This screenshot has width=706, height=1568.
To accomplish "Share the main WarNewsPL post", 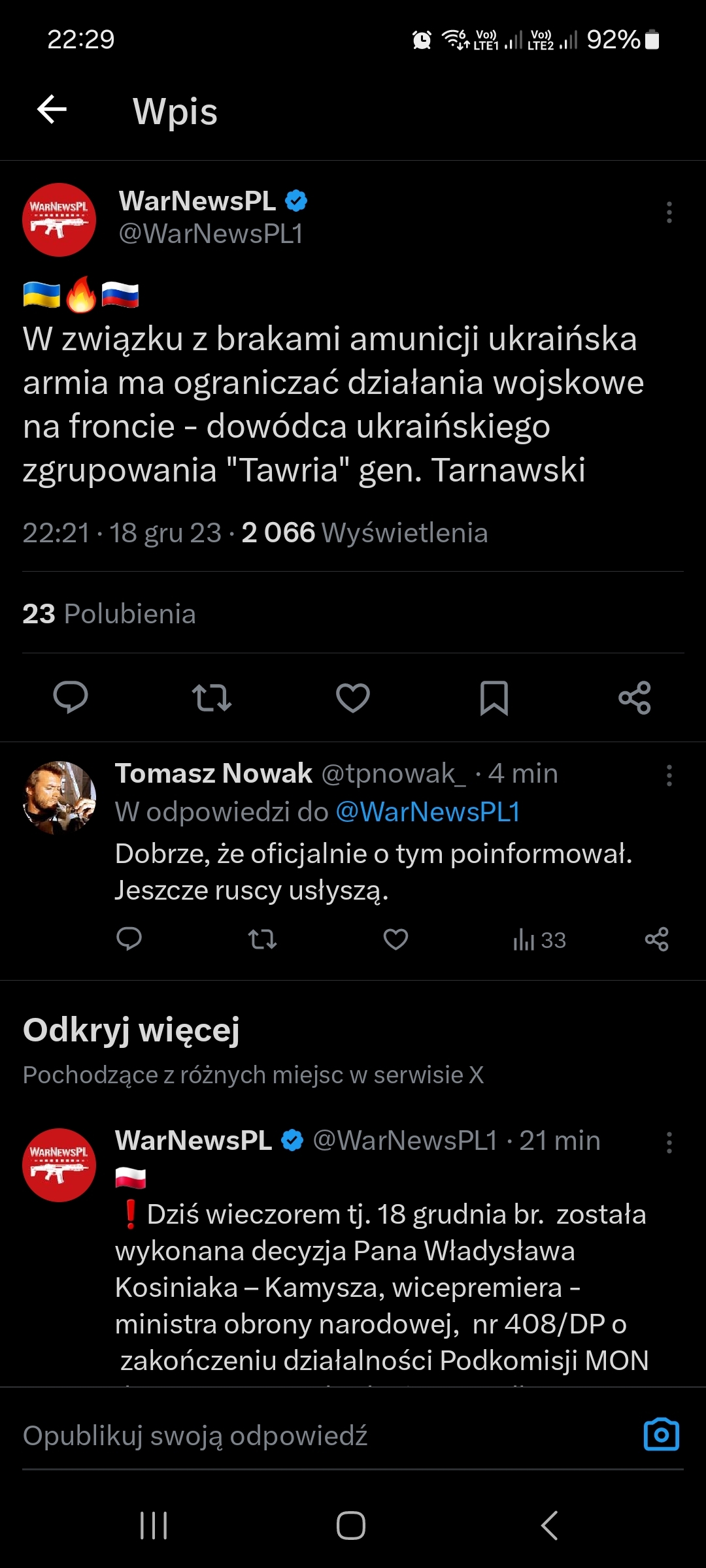I will click(x=635, y=697).
